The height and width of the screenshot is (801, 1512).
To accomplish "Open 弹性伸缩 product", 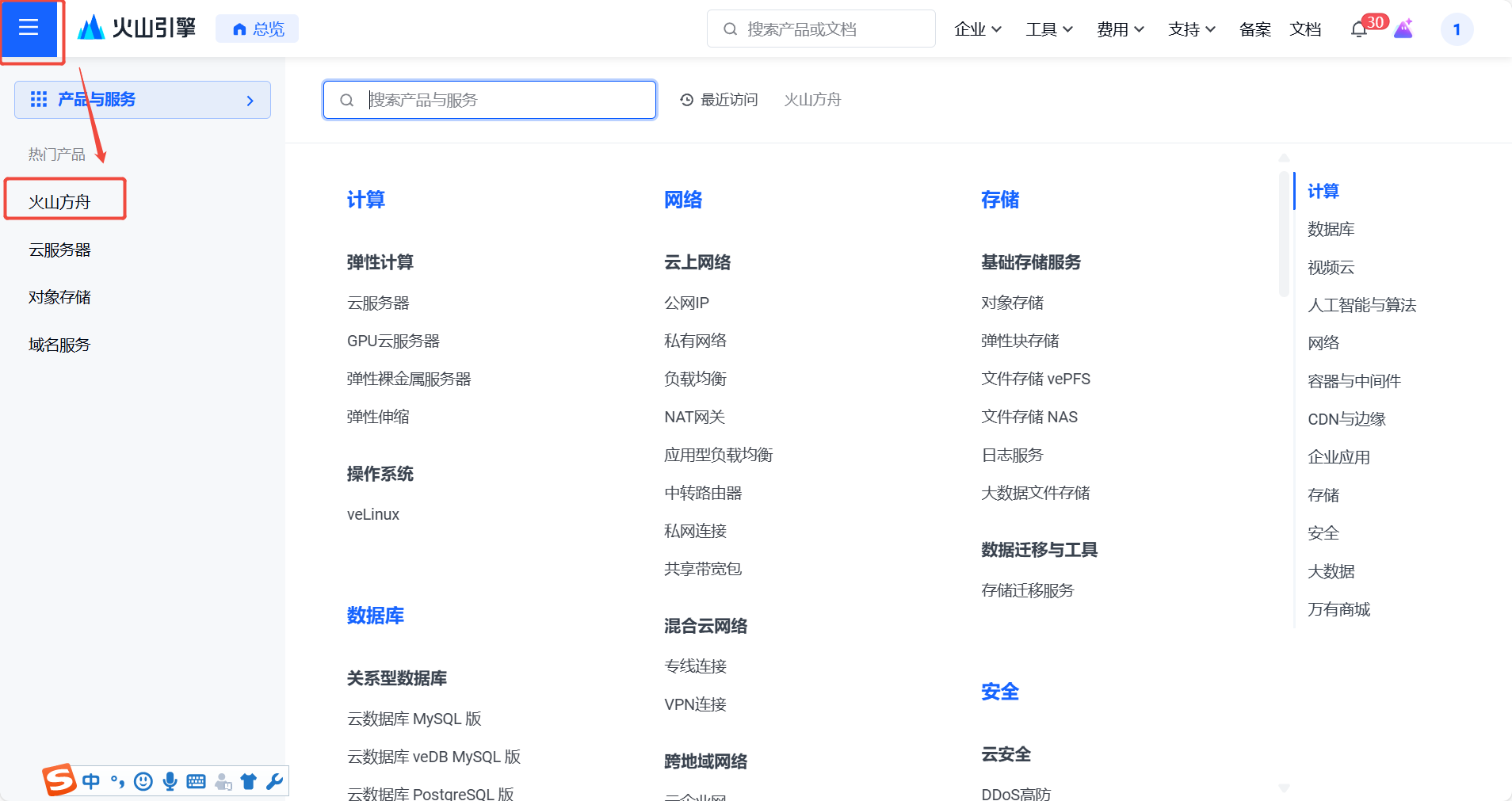I will click(378, 417).
